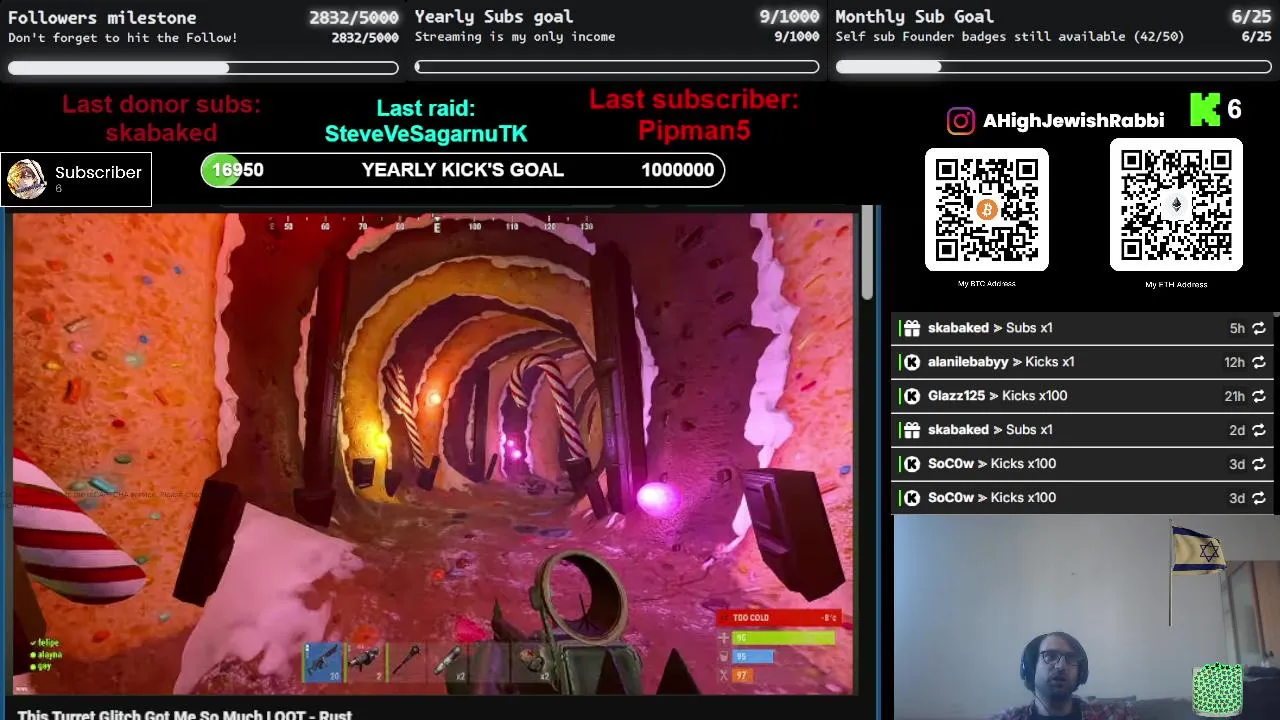Click teammate 'alayna' in the team list
This screenshot has width=1280, height=720.
pyautogui.click(x=50, y=655)
